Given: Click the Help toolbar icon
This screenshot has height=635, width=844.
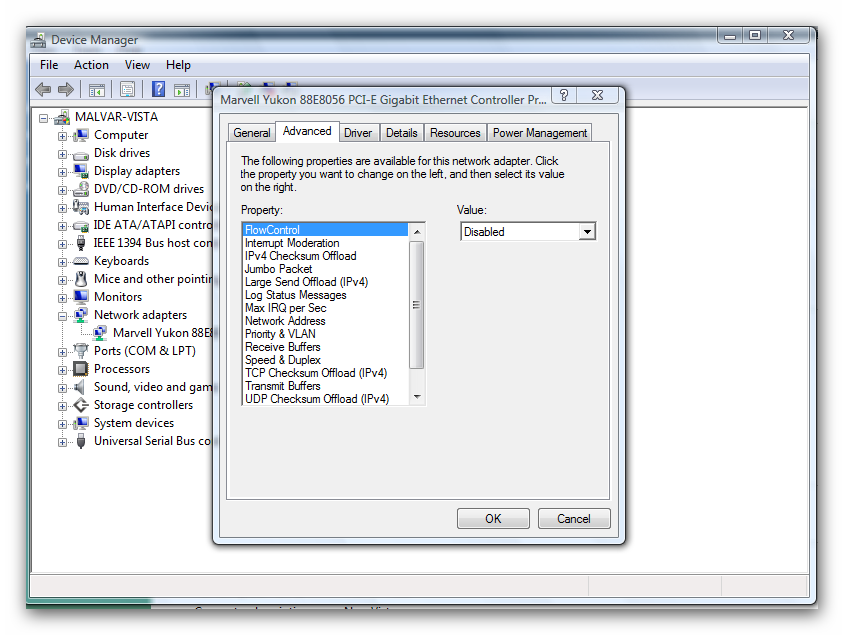Looking at the screenshot, I should 158,89.
